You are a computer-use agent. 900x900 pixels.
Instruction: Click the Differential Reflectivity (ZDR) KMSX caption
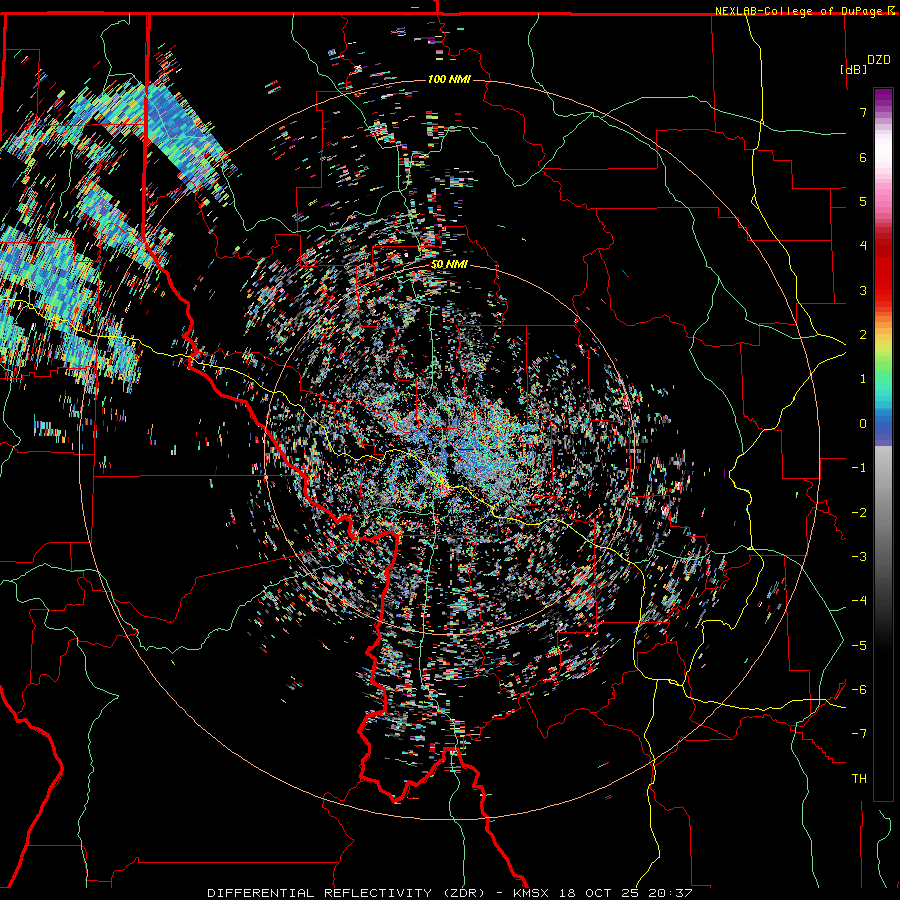click(449, 893)
